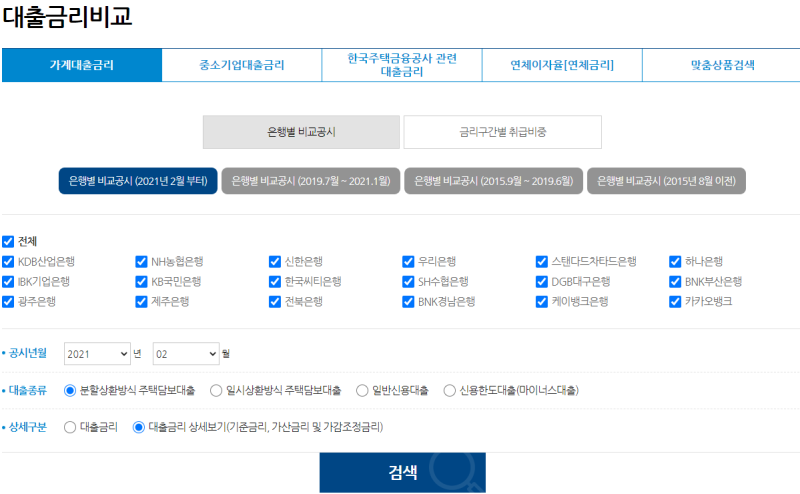The height and width of the screenshot is (494, 800).
Task: Toggle 광주은행 checkbox
Action: point(8,302)
